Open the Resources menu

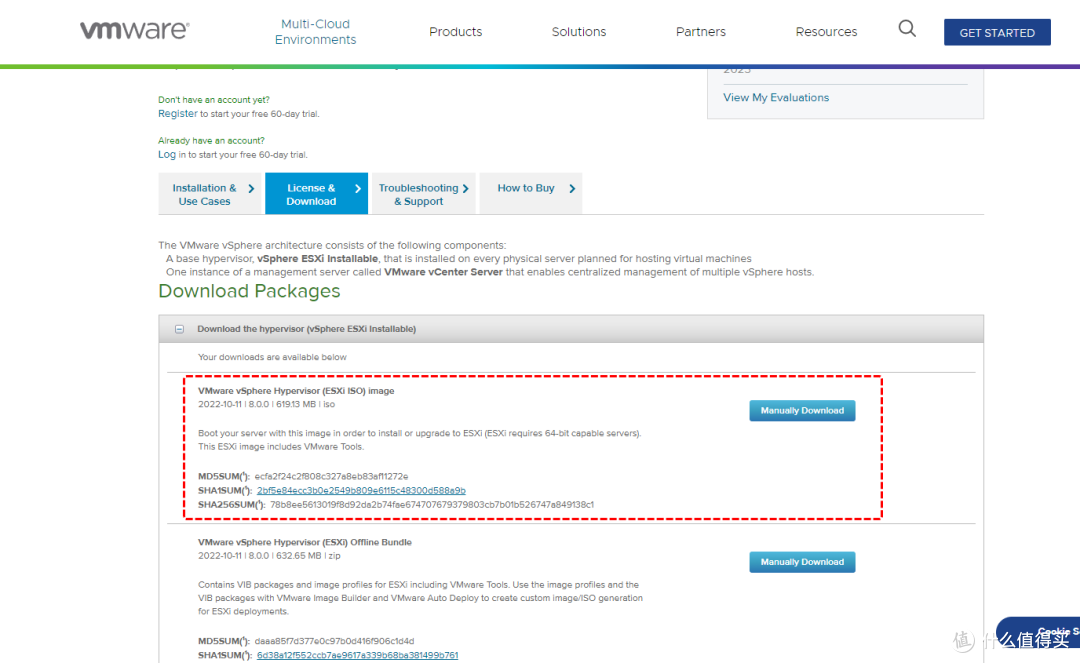[826, 32]
